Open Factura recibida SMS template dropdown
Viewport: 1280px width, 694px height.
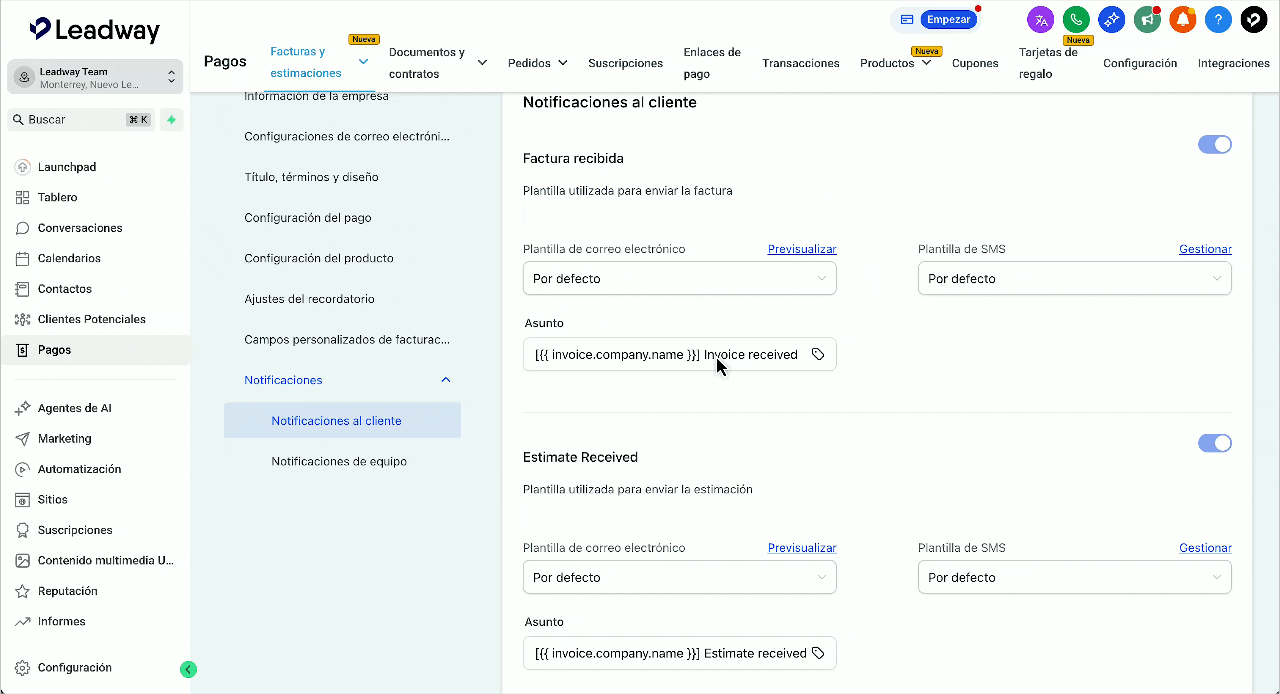tap(1074, 278)
